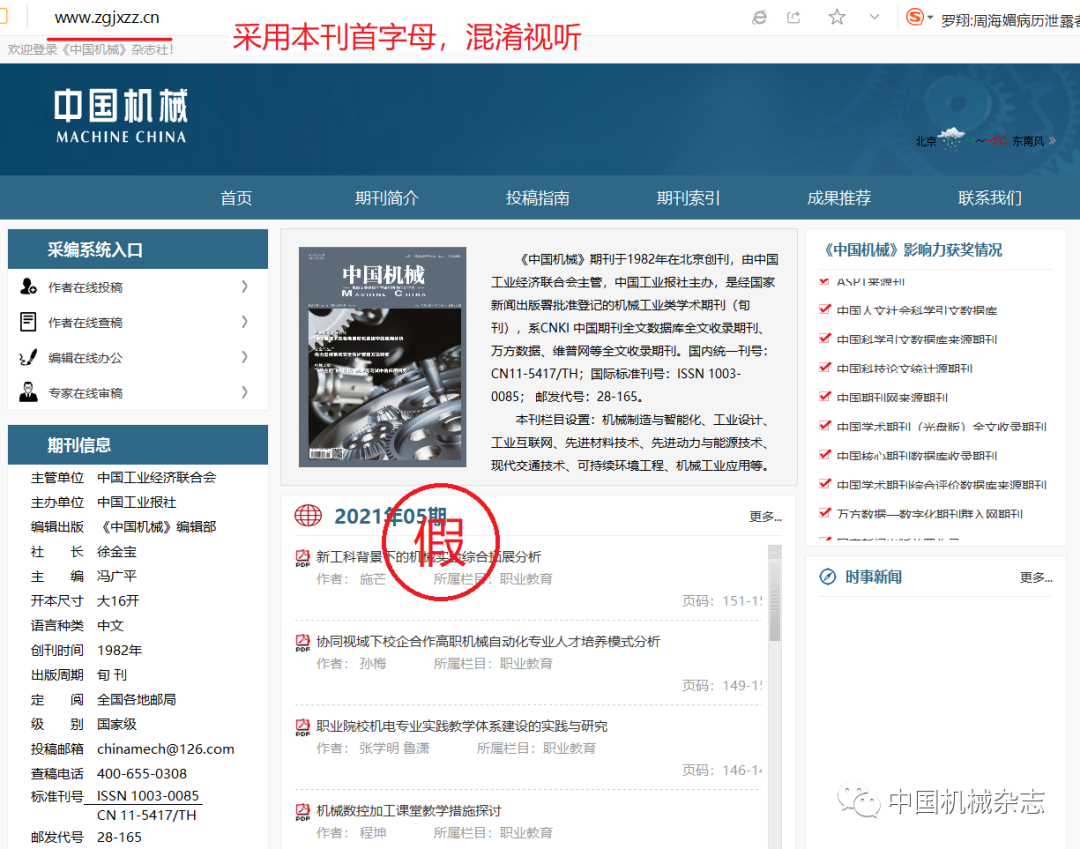Click the compass icon beside 时事新闻
The width and height of the screenshot is (1080, 849).
827,577
